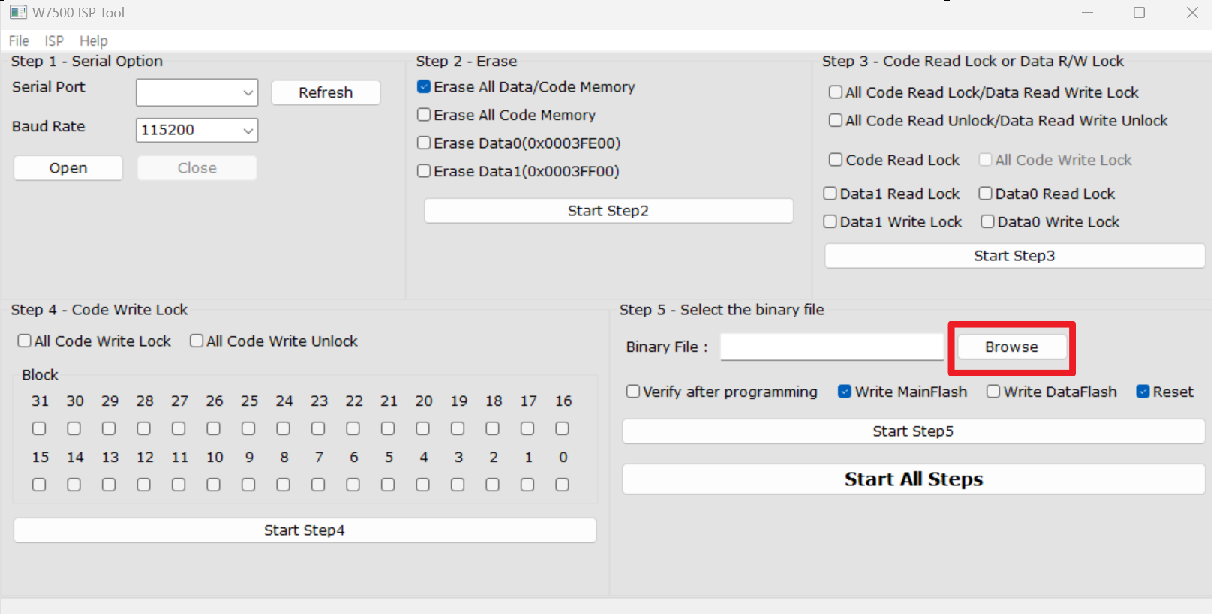Open the Help menu
Image resolution: width=1212 pixels, height=614 pixels.
[93, 41]
